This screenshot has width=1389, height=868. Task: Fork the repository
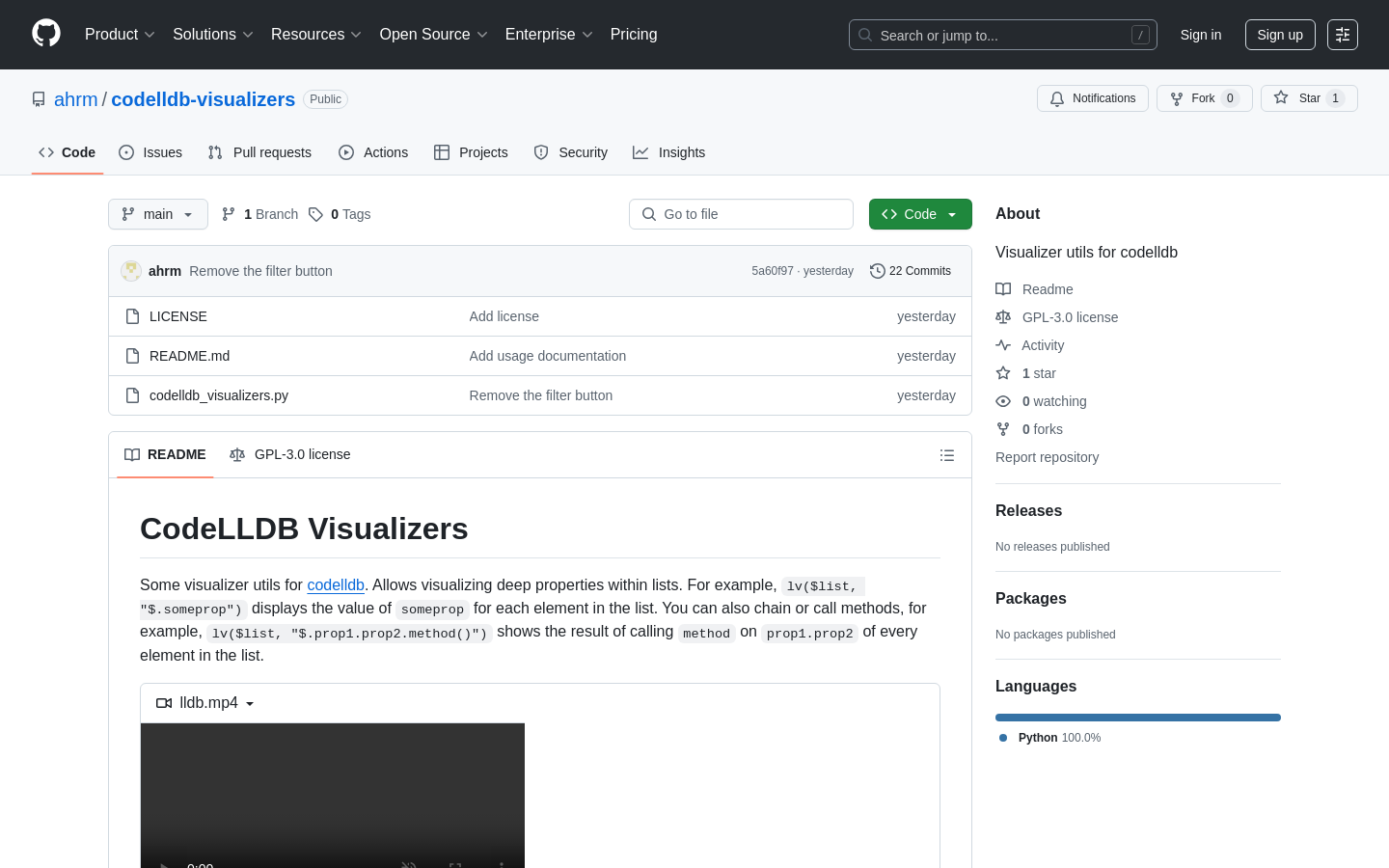[1204, 98]
